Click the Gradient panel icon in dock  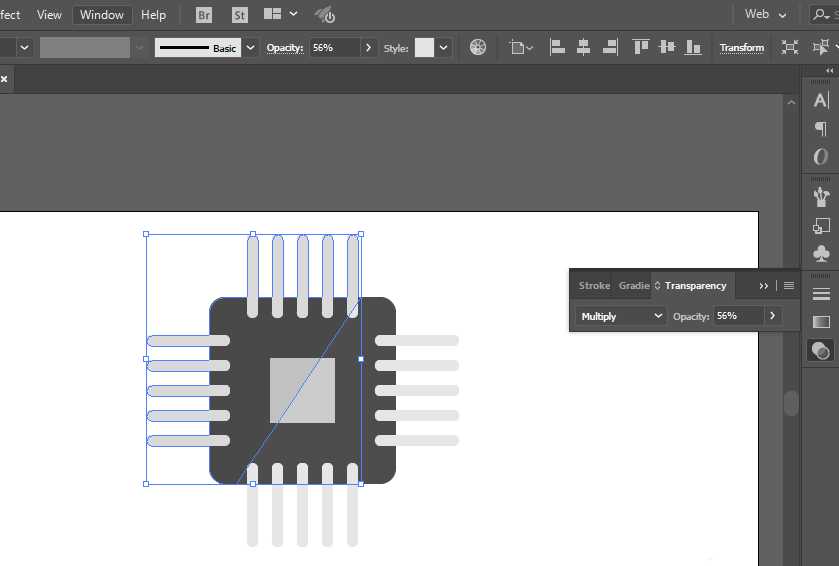click(x=821, y=322)
